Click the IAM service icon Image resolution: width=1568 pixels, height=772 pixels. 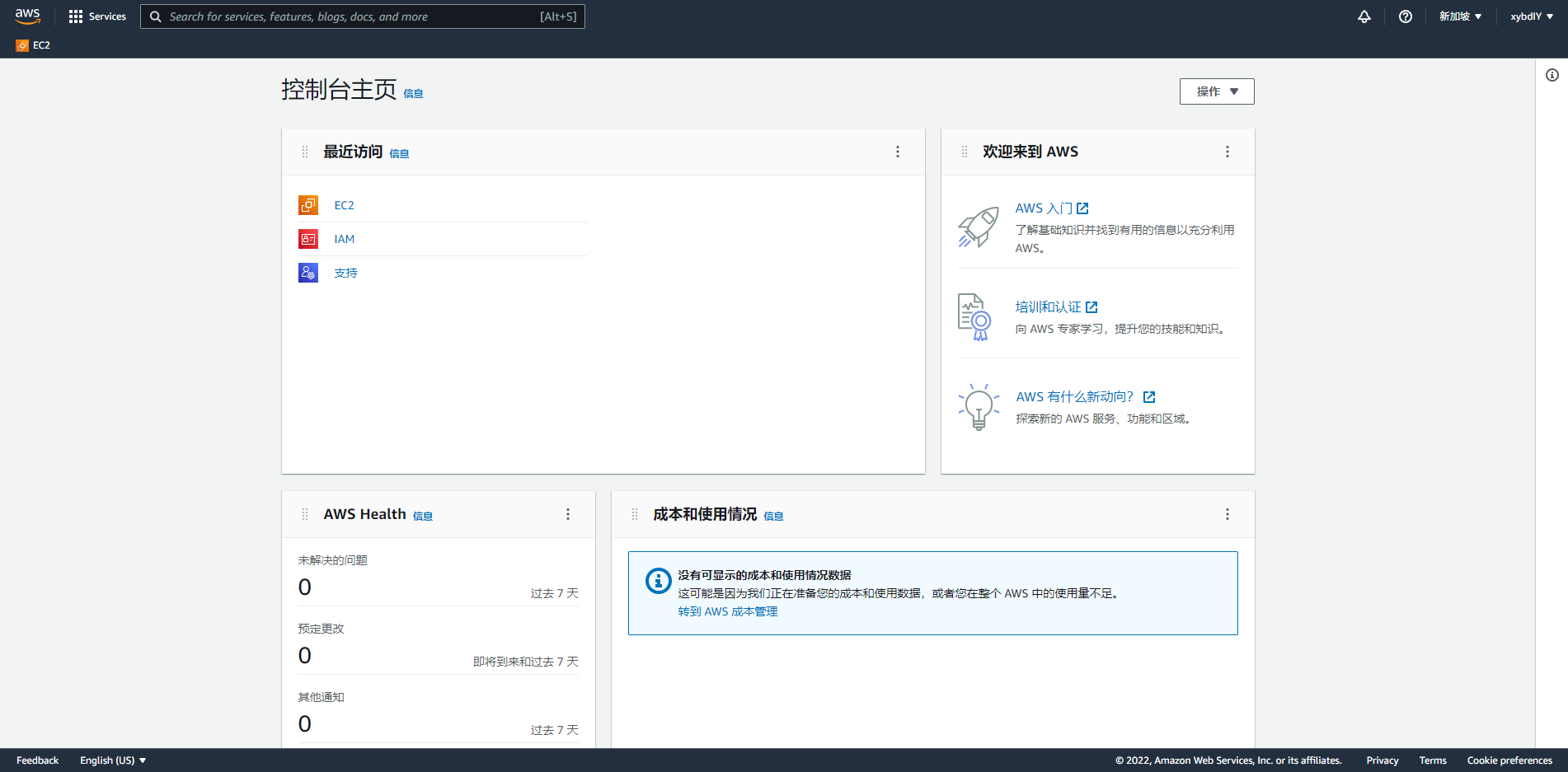[308, 239]
